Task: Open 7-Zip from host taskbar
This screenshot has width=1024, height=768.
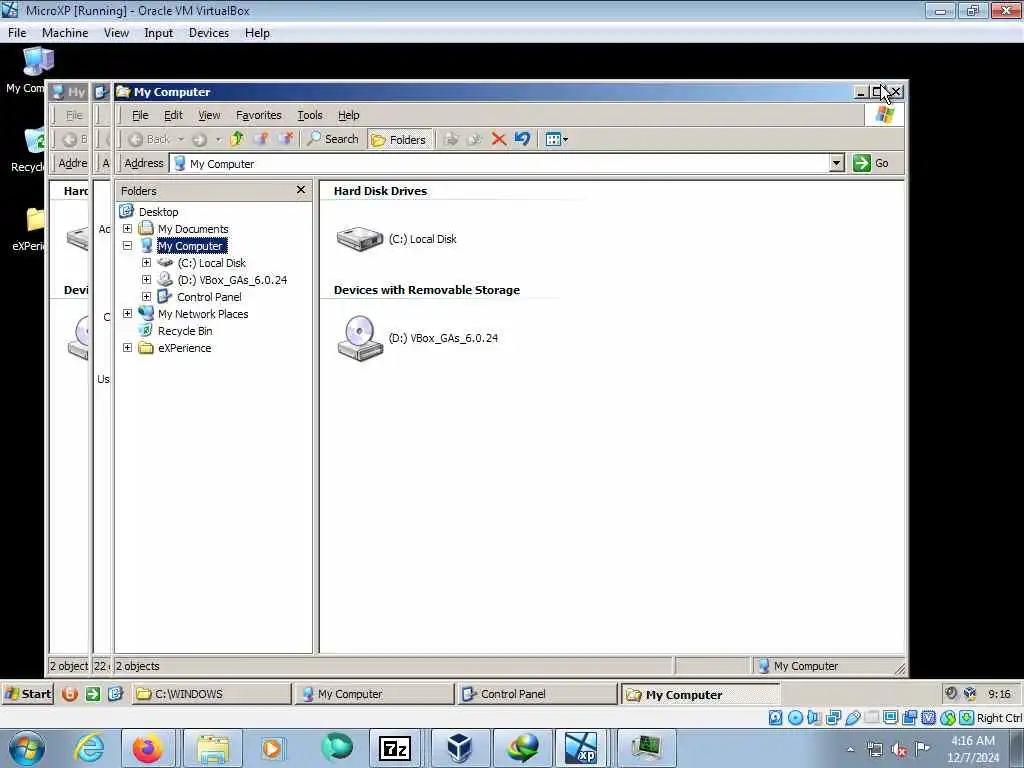Action: click(x=394, y=748)
